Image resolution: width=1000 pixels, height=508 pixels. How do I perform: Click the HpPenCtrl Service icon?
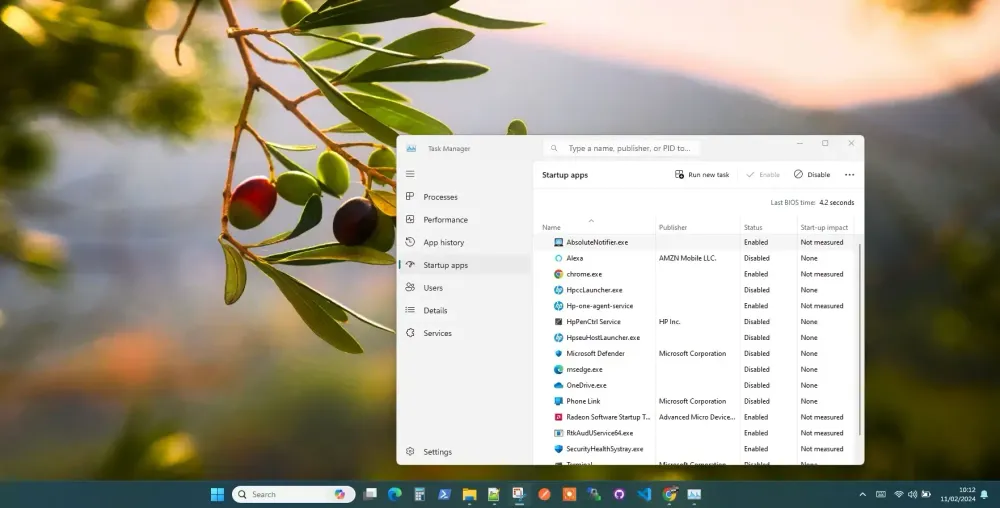pos(559,322)
